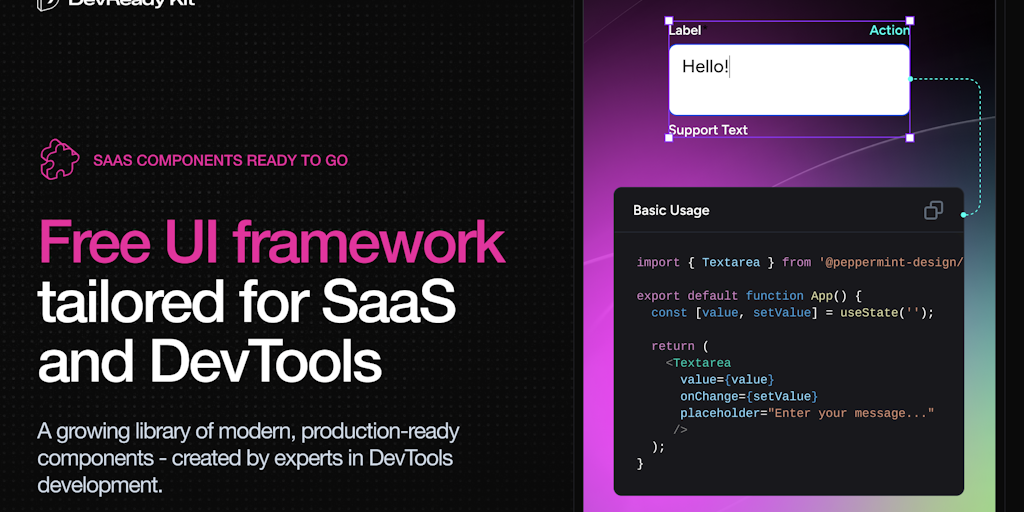Click the import Textarea code line

tap(799, 263)
